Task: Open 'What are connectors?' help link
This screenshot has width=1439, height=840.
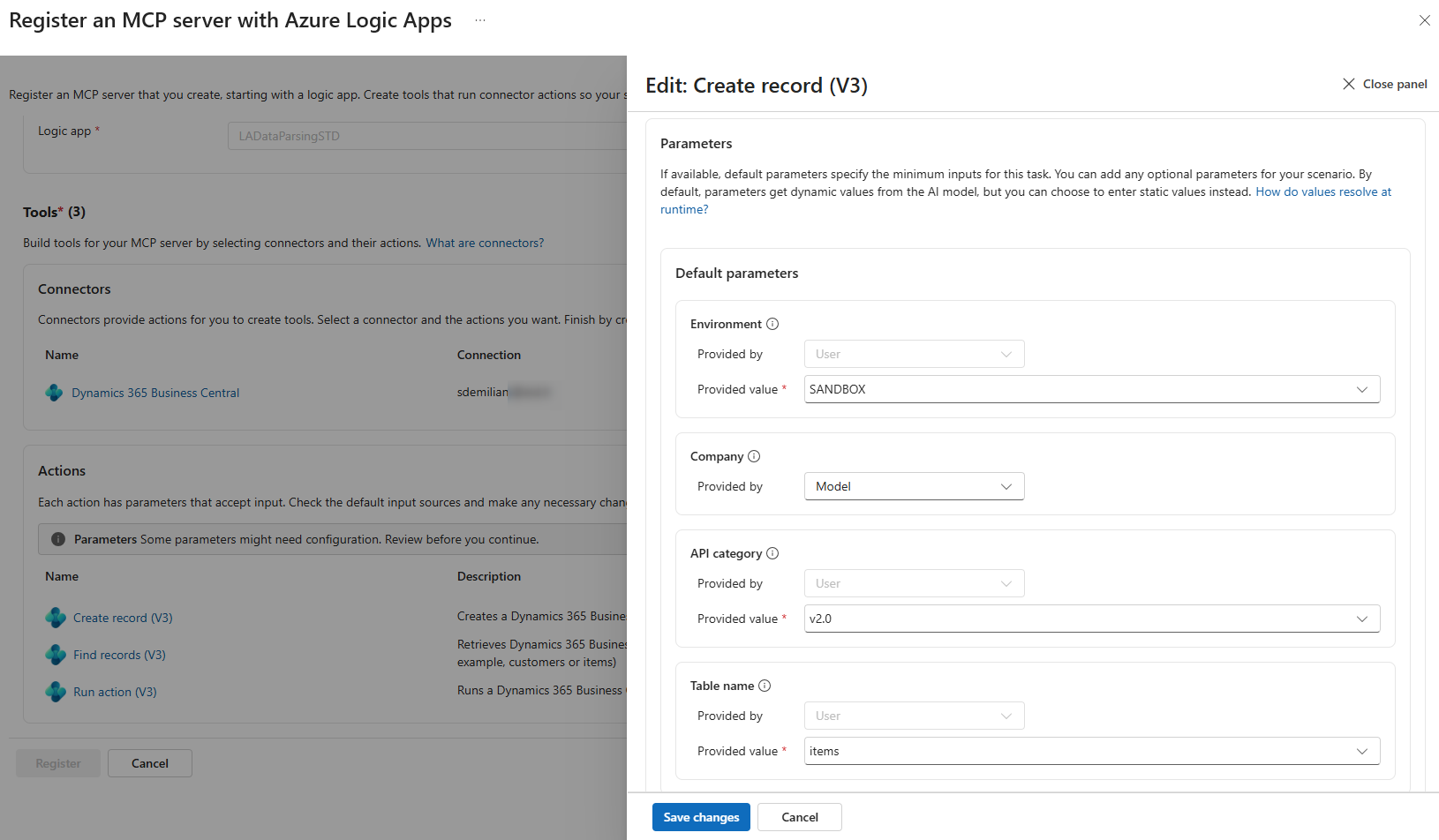Action: tap(485, 243)
